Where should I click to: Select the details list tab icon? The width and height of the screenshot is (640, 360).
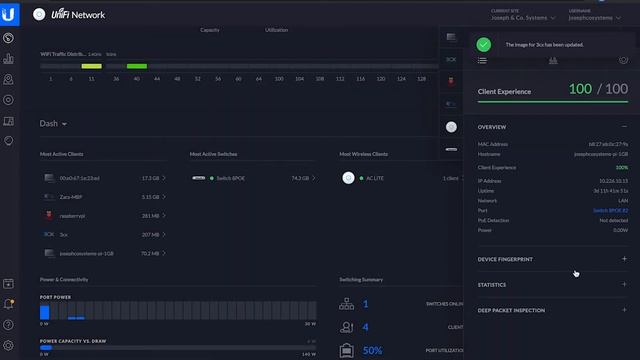pos(482,60)
